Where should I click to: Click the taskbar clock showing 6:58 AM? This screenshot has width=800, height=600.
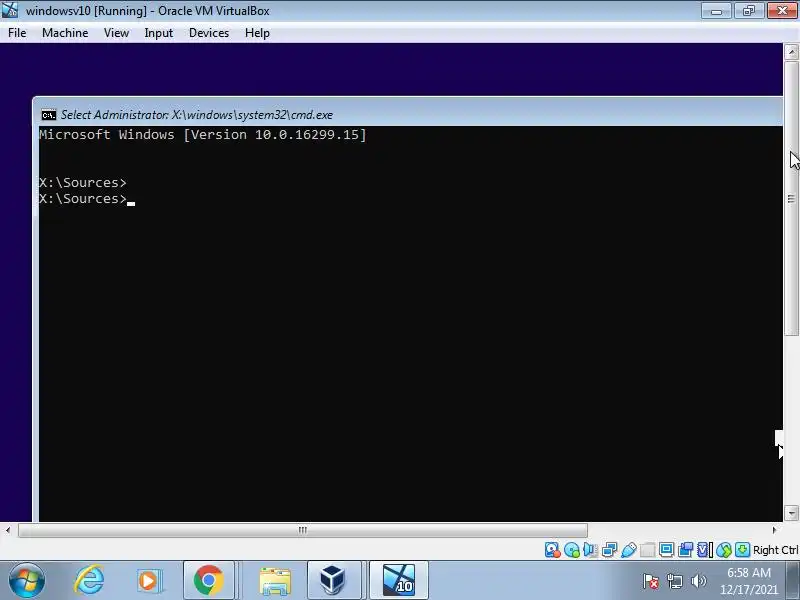748,581
